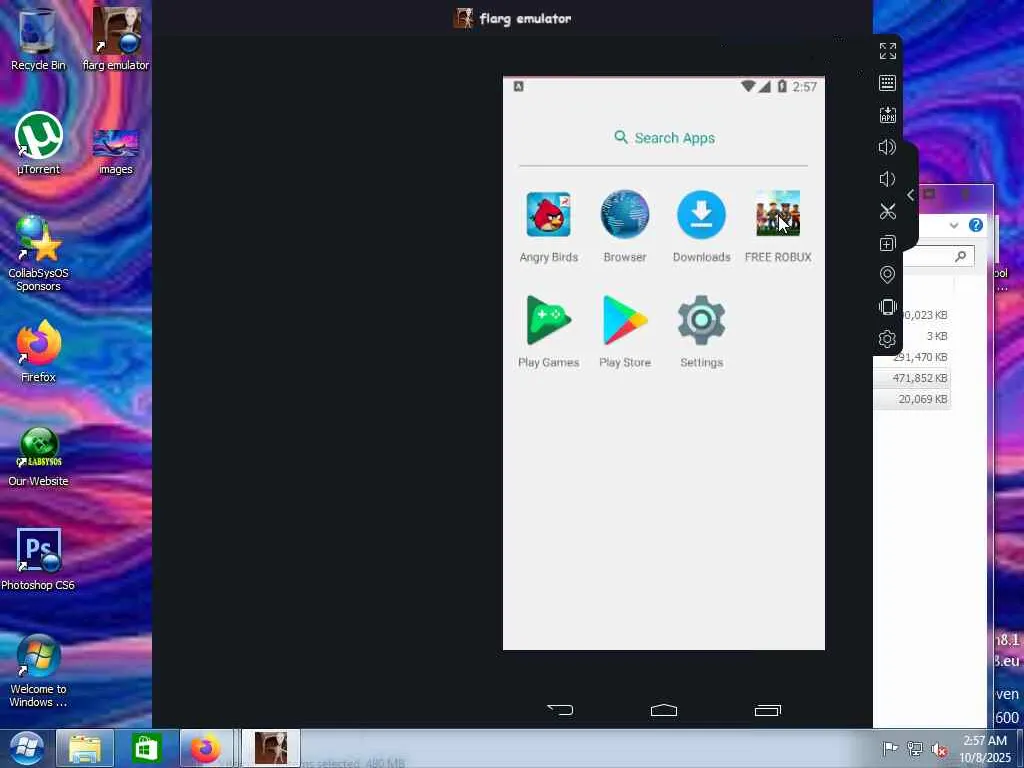The image size is (1024, 768).
Task: Click the shake device icon
Action: click(888, 307)
